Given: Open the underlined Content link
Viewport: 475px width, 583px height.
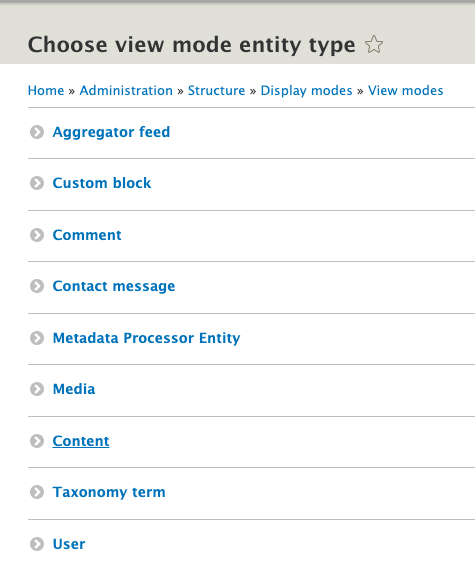Looking at the screenshot, I should pos(81,441).
